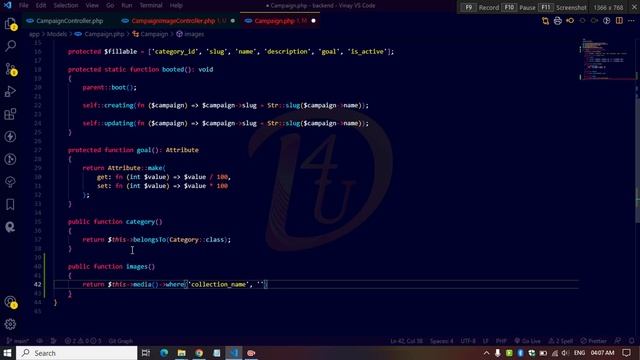The image size is (640, 360).
Task: Open the File menu
Action: pyautogui.click(x=24, y=5)
